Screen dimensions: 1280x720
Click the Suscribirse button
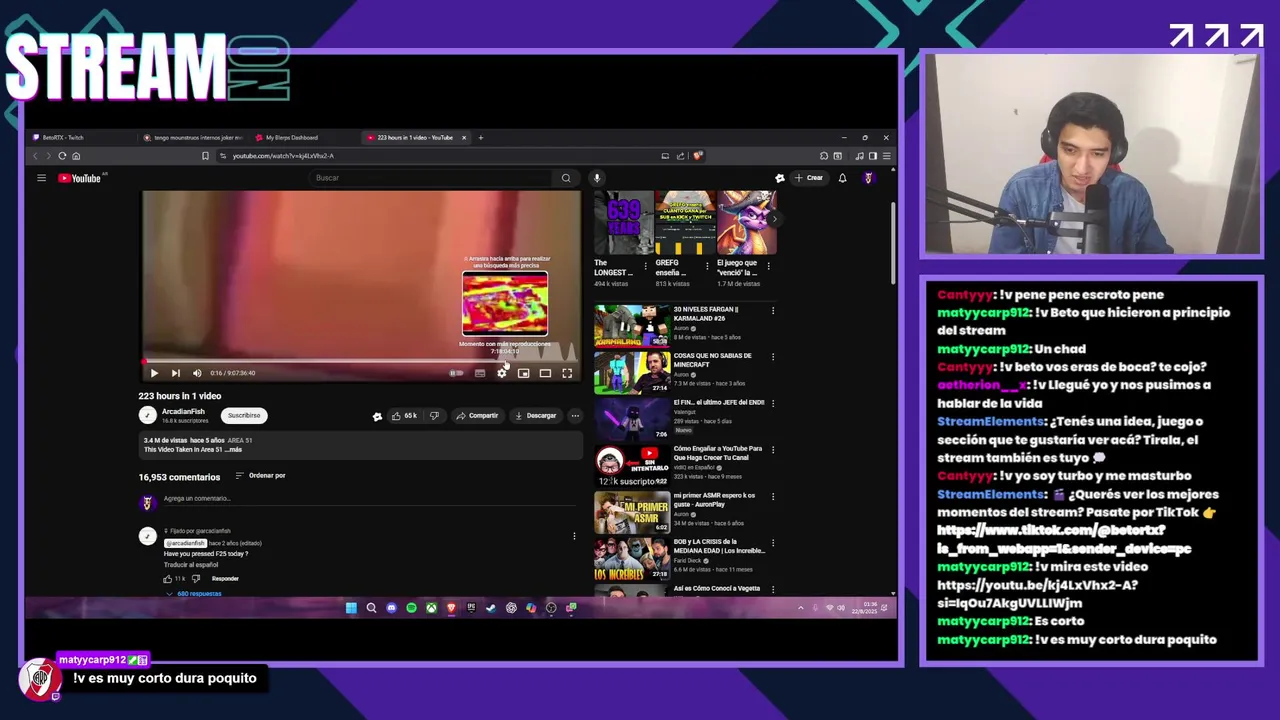244,415
